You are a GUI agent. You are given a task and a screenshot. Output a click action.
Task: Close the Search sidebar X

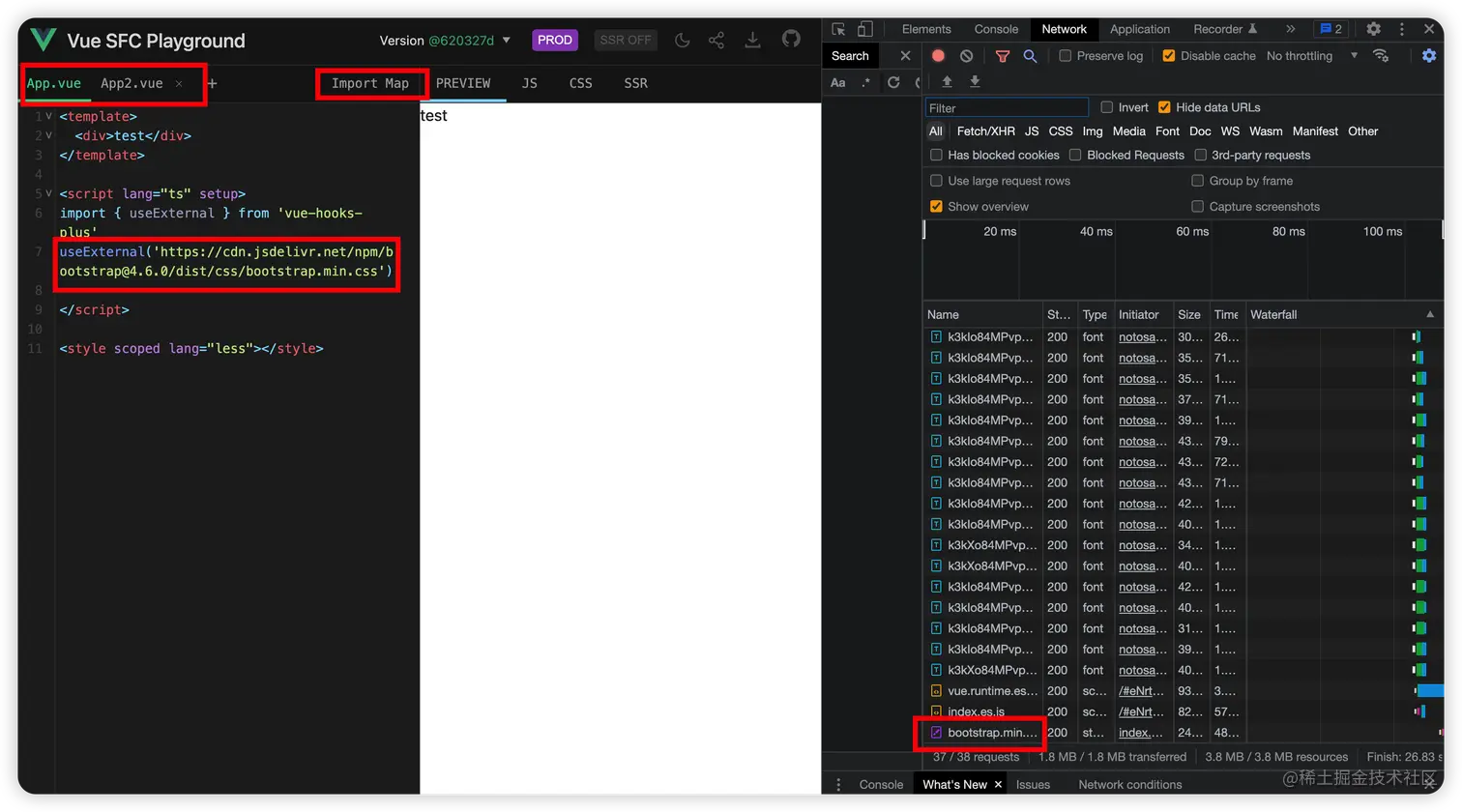pos(905,56)
